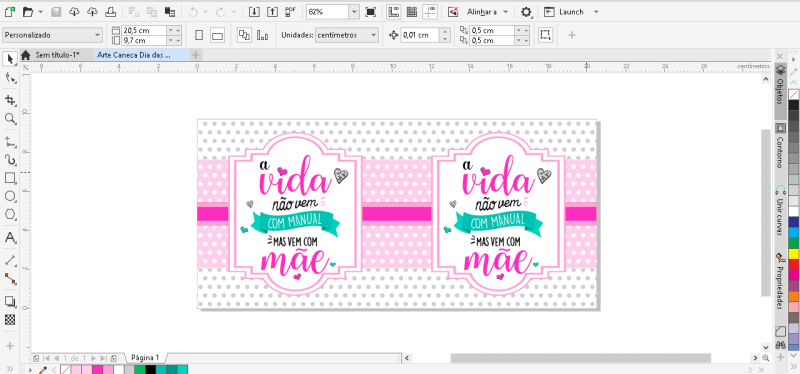Select the Ellipse tool
Viewport: 800px width, 374px height.
point(10,196)
